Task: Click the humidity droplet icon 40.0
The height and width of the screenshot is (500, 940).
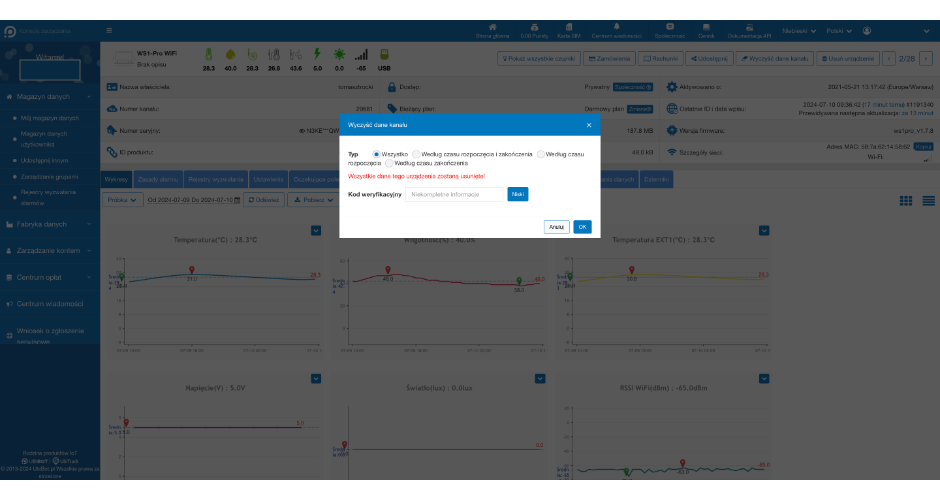Action: click(x=230, y=55)
